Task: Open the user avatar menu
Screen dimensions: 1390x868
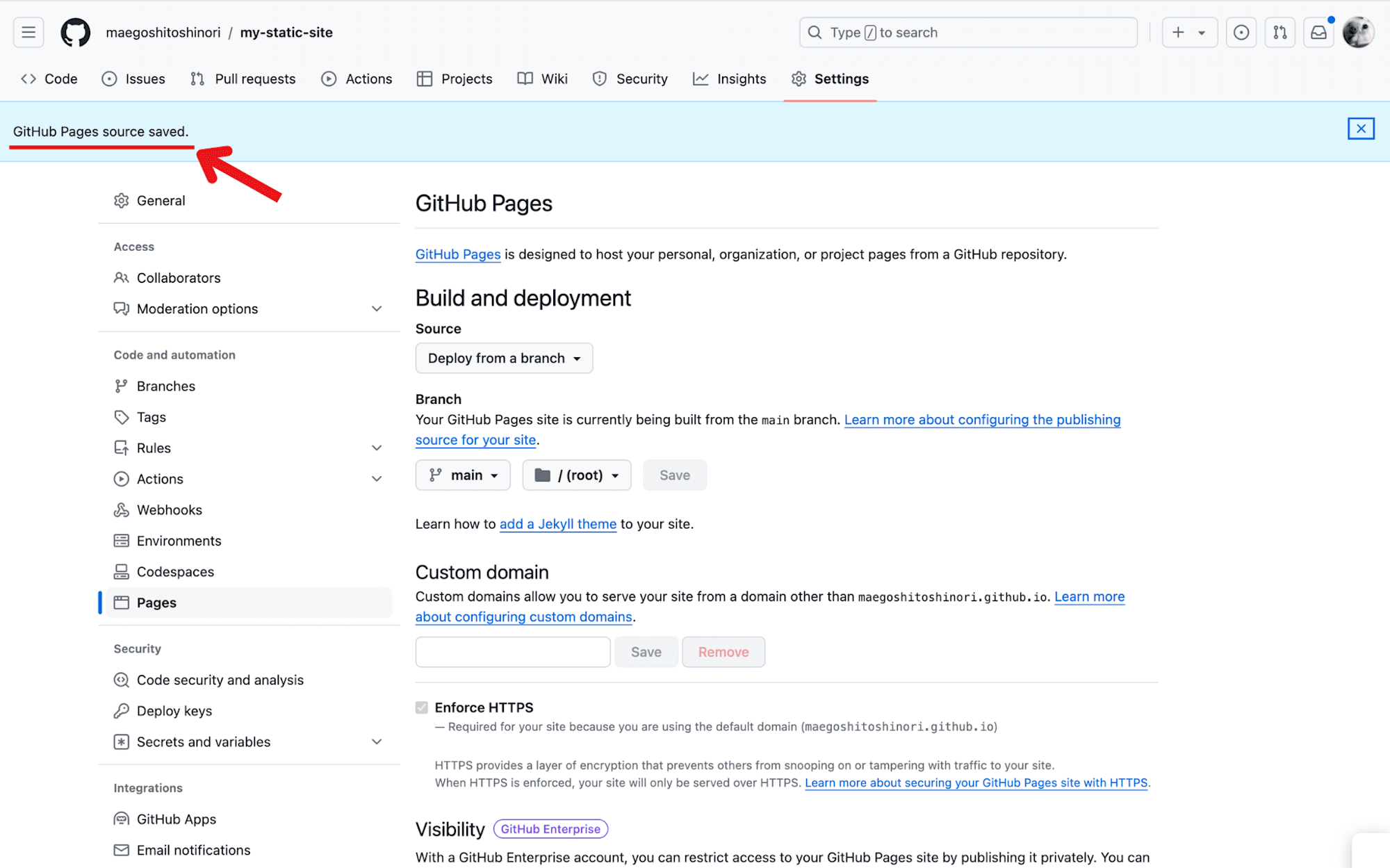Action: coord(1358,33)
